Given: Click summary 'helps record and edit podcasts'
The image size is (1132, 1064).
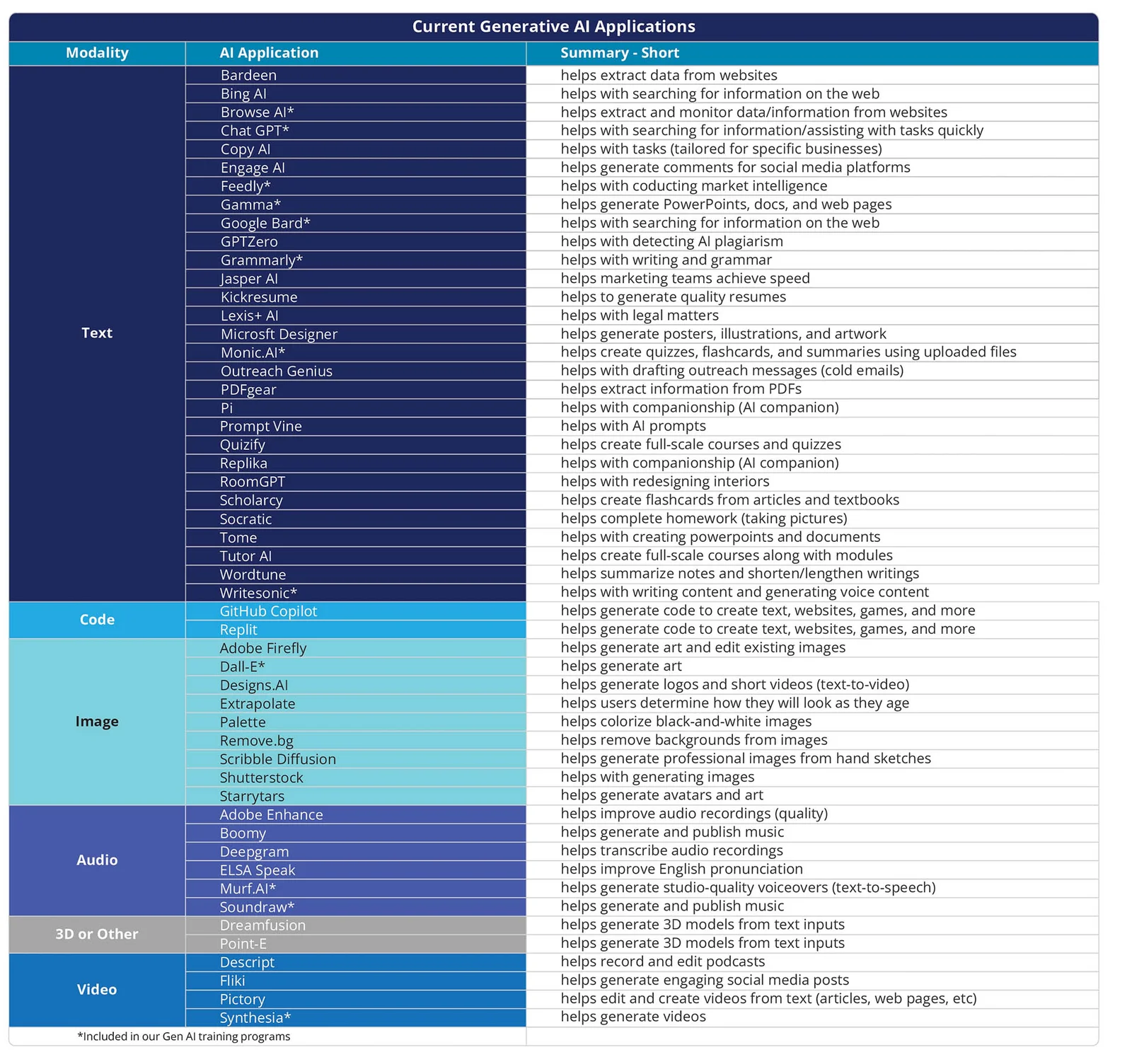Looking at the screenshot, I should pyautogui.click(x=662, y=961).
